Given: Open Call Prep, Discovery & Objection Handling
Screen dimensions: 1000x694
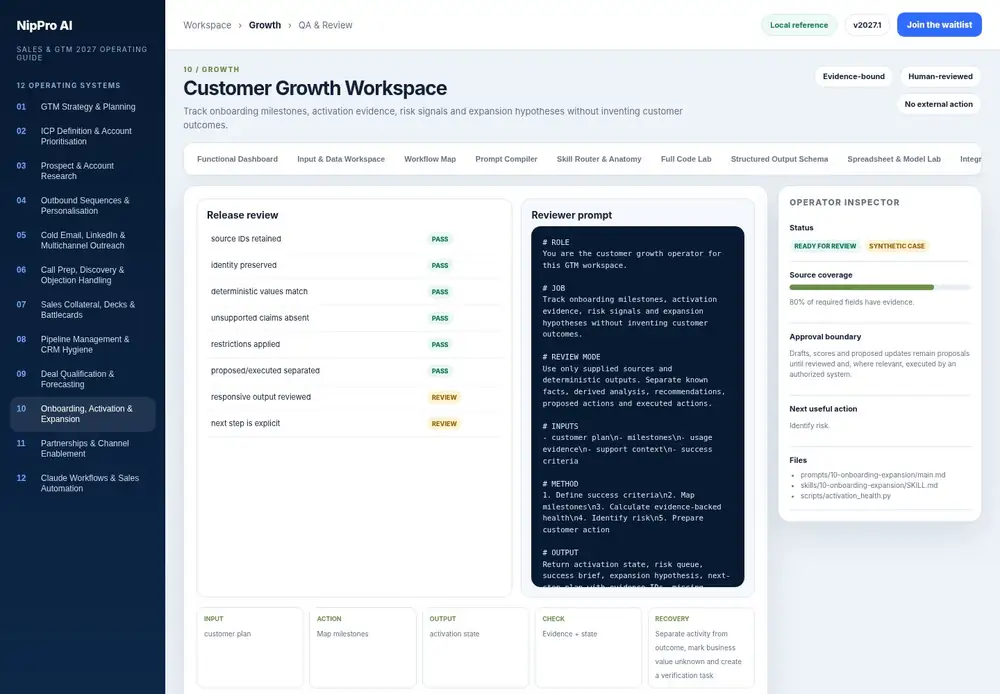Looking at the screenshot, I should (x=82, y=275).
